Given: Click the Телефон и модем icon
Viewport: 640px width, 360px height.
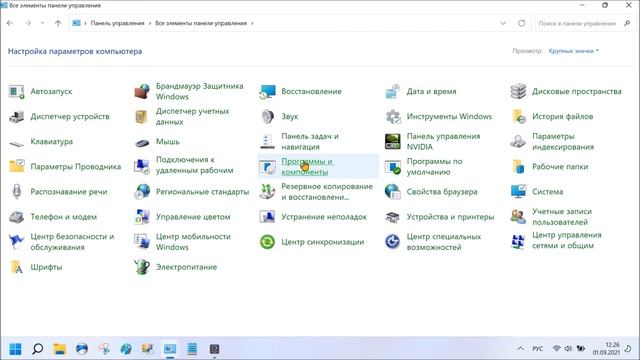Looking at the screenshot, I should tap(17, 217).
